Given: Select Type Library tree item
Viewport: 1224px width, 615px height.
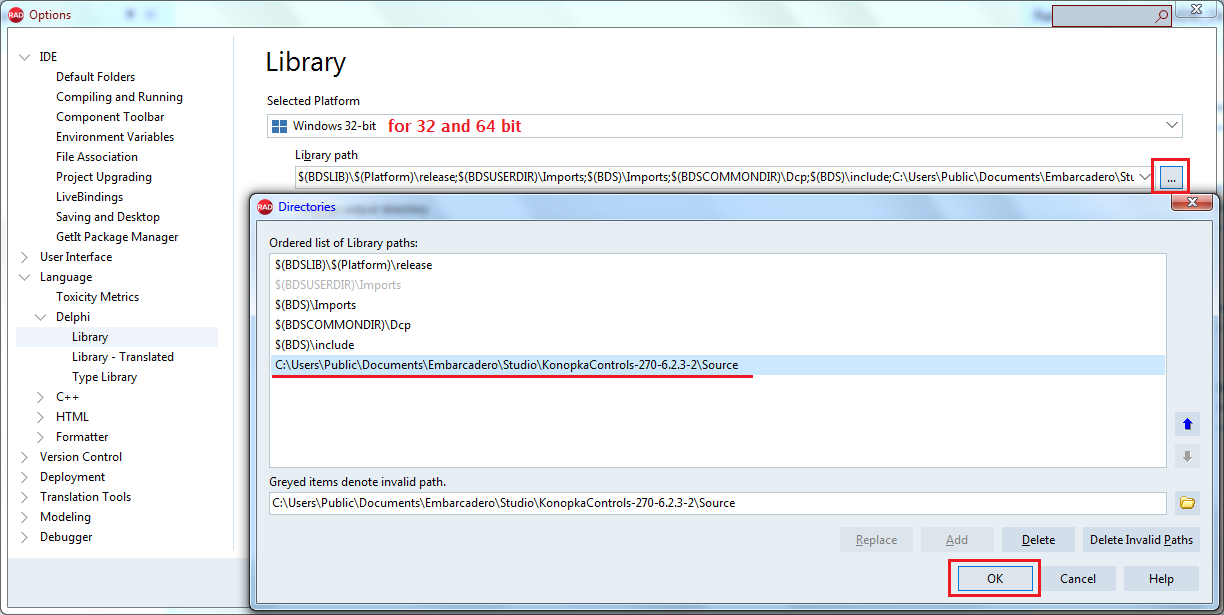Looking at the screenshot, I should tap(104, 377).
